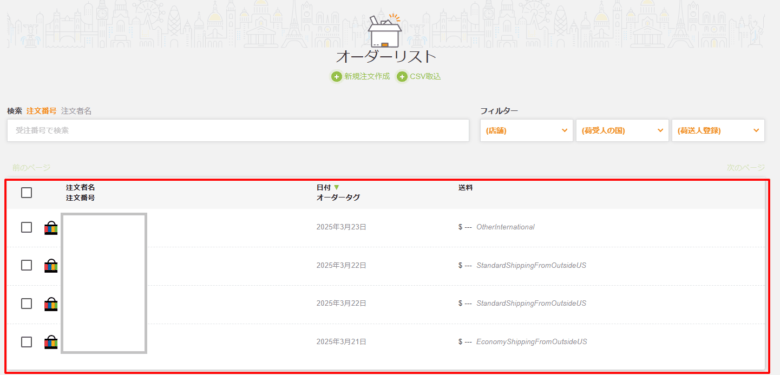Screen dimensions: 780x375
Task: Click the CSV import plus icon
Action: coord(402,77)
